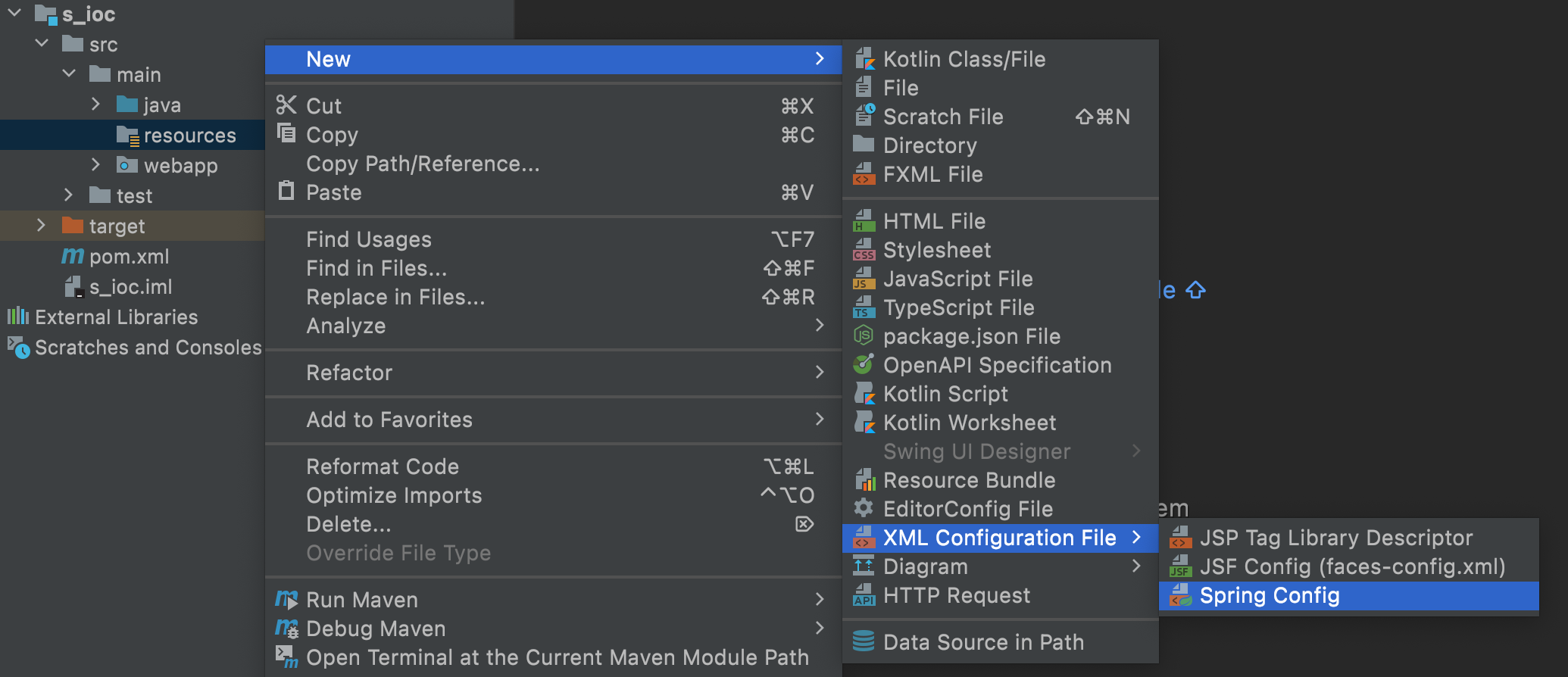The image size is (1568, 677).
Task: Select JSP Tag Library Descriptor option
Action: [1336, 538]
